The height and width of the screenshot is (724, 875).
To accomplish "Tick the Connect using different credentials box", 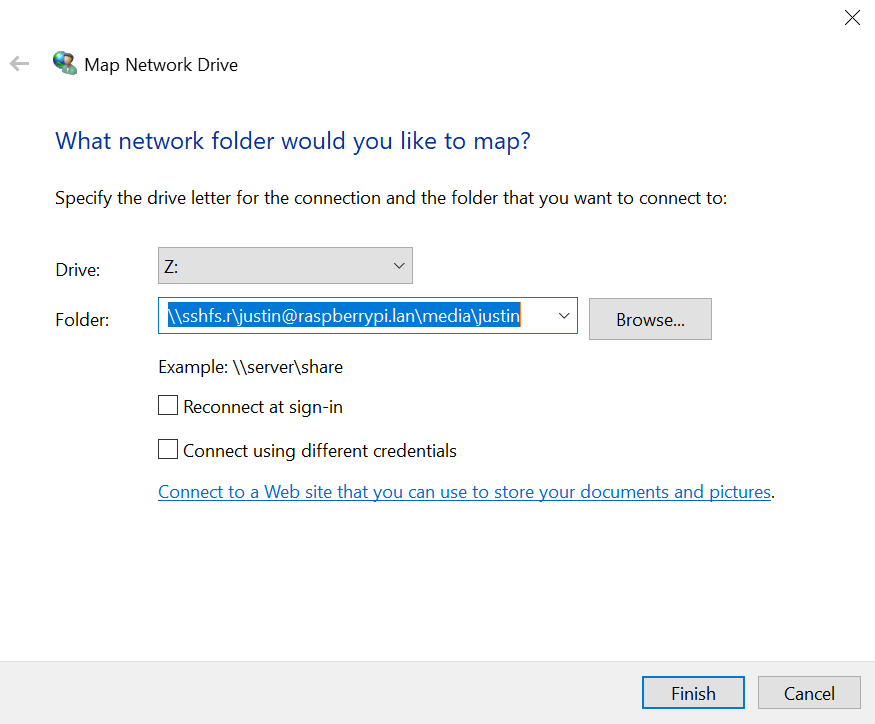I will pos(168,449).
